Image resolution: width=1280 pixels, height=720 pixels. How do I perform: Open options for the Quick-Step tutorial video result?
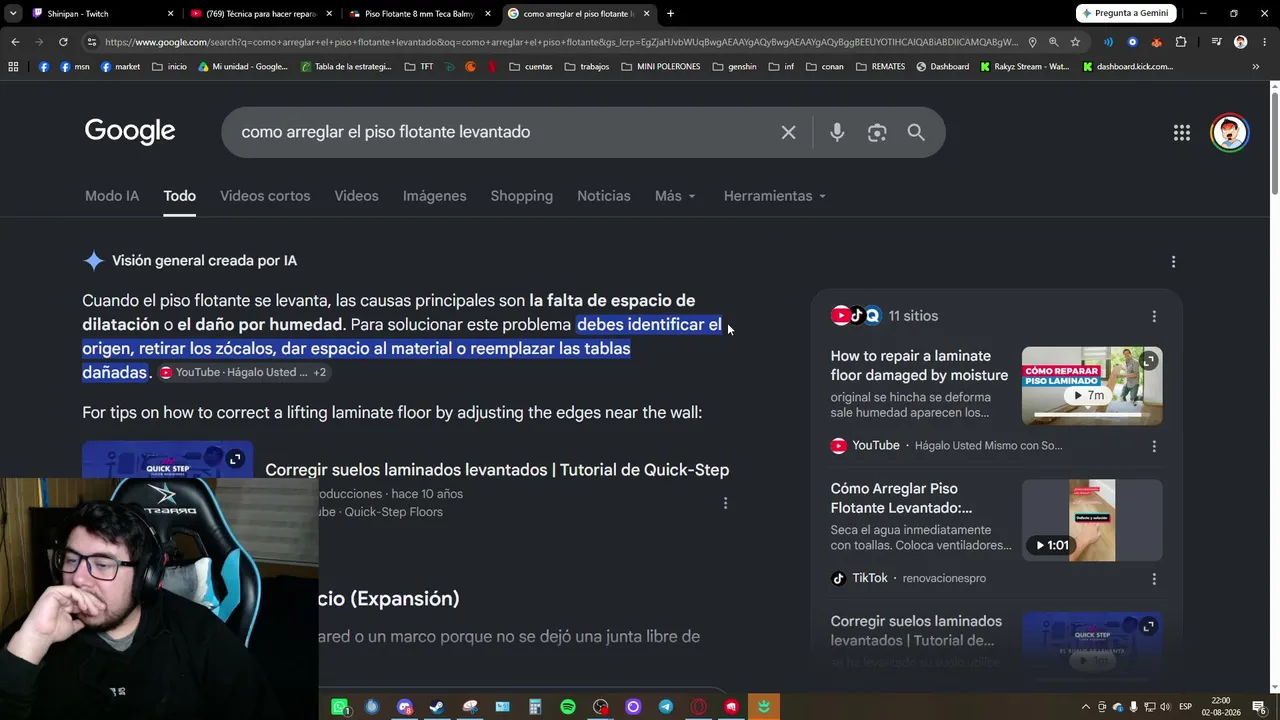725,503
